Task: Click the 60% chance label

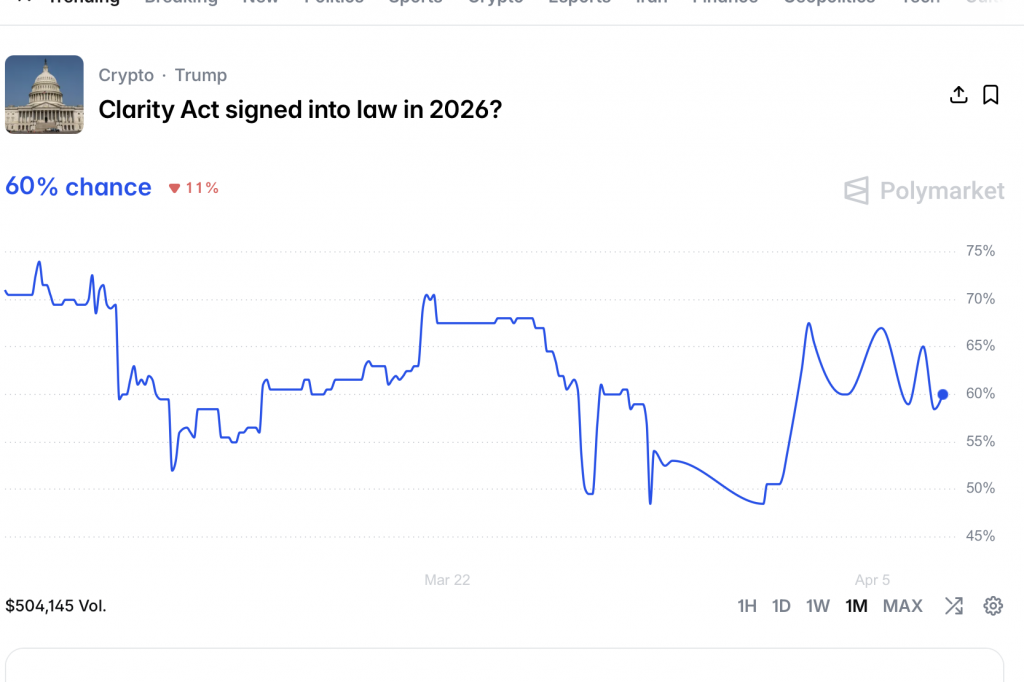Action: tap(78, 187)
